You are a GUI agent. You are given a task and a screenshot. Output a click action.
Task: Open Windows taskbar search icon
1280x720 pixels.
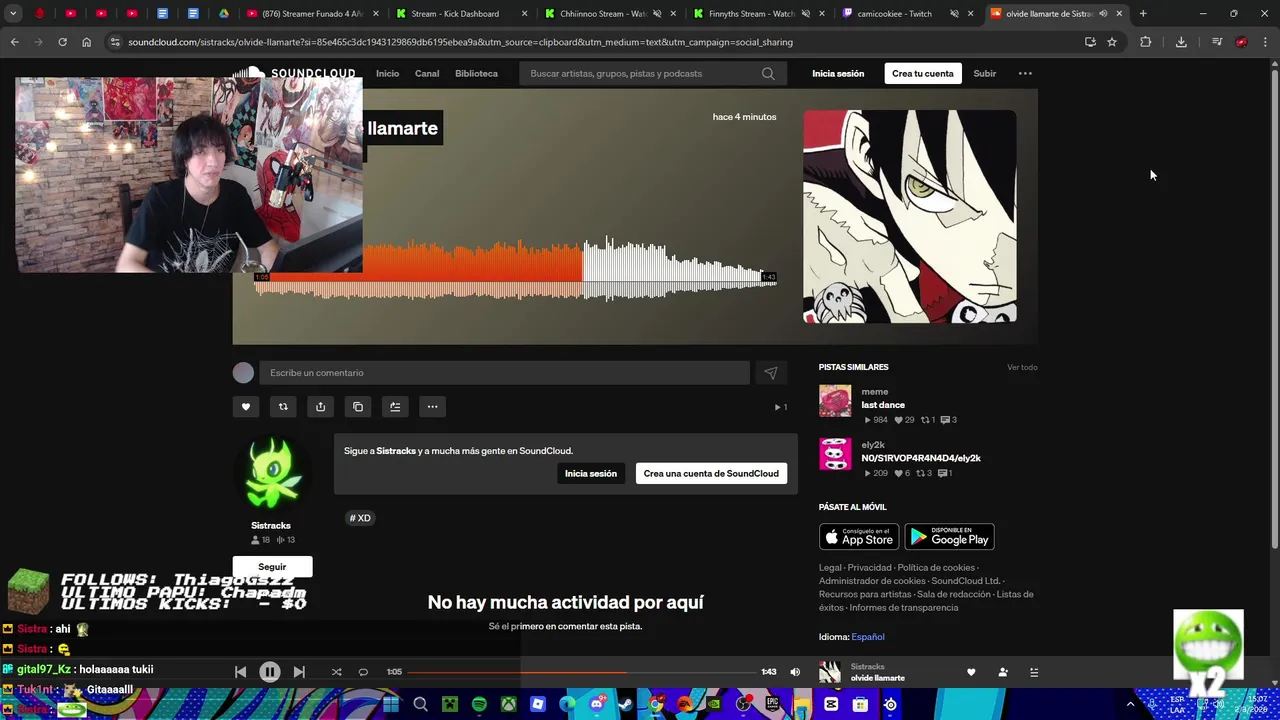pyautogui.click(x=421, y=705)
